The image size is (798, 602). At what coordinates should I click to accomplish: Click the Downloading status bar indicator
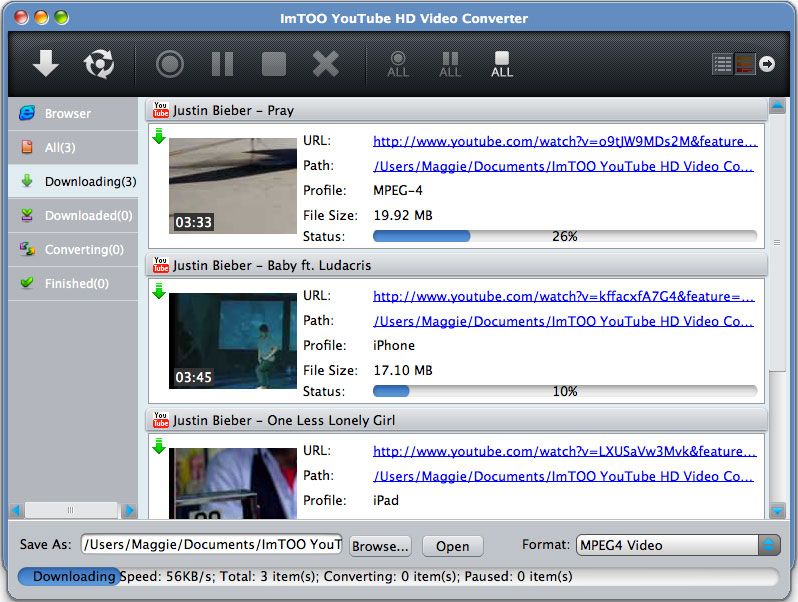(69, 577)
